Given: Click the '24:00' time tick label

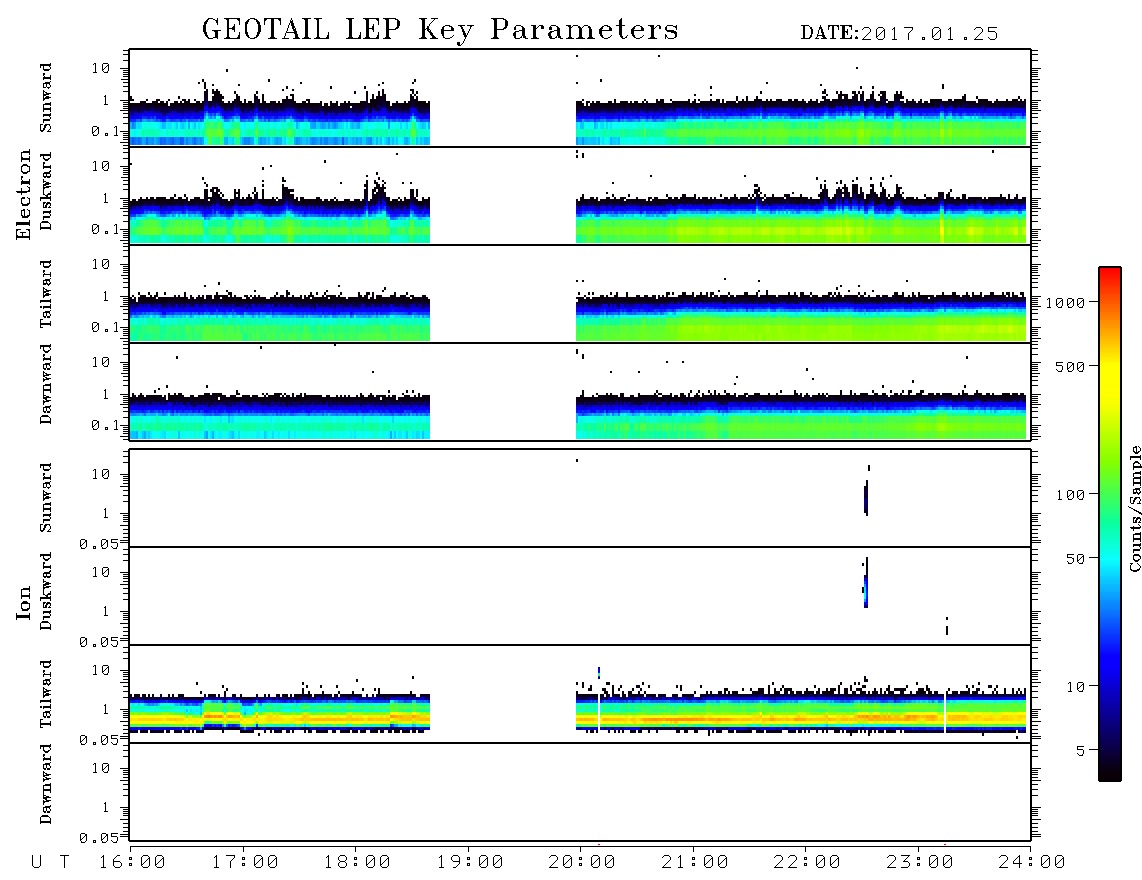Looking at the screenshot, I should (1032, 863).
